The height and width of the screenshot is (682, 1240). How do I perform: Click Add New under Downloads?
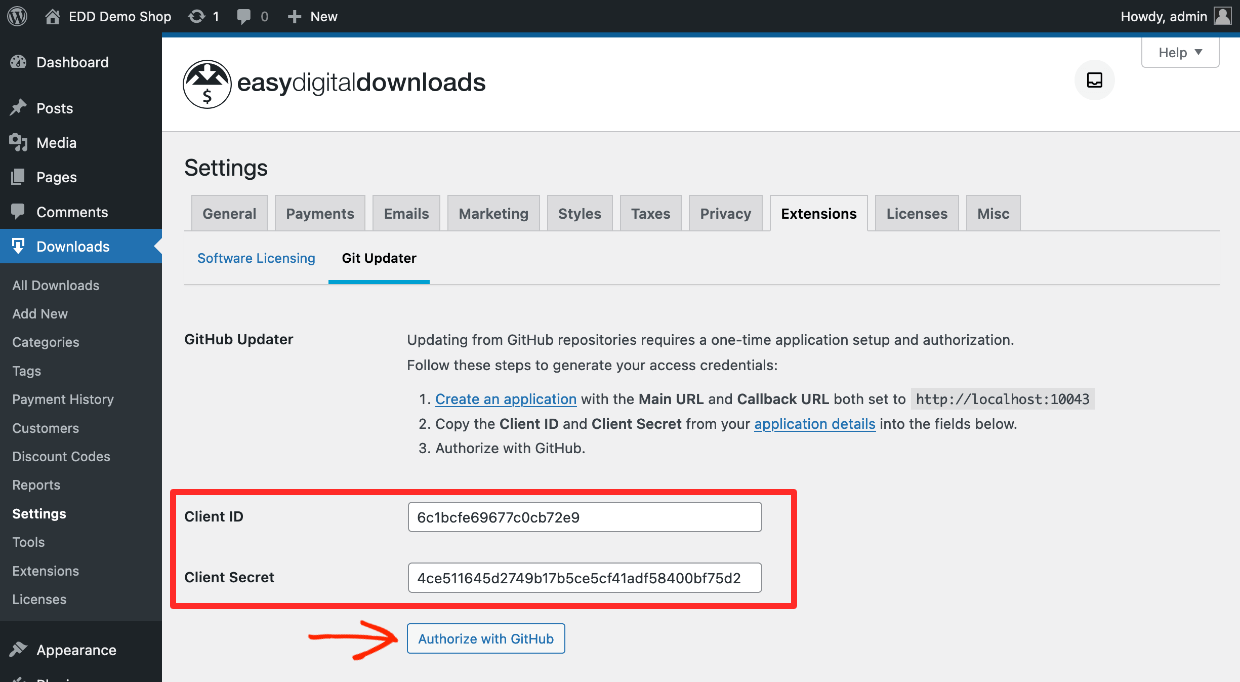point(40,314)
